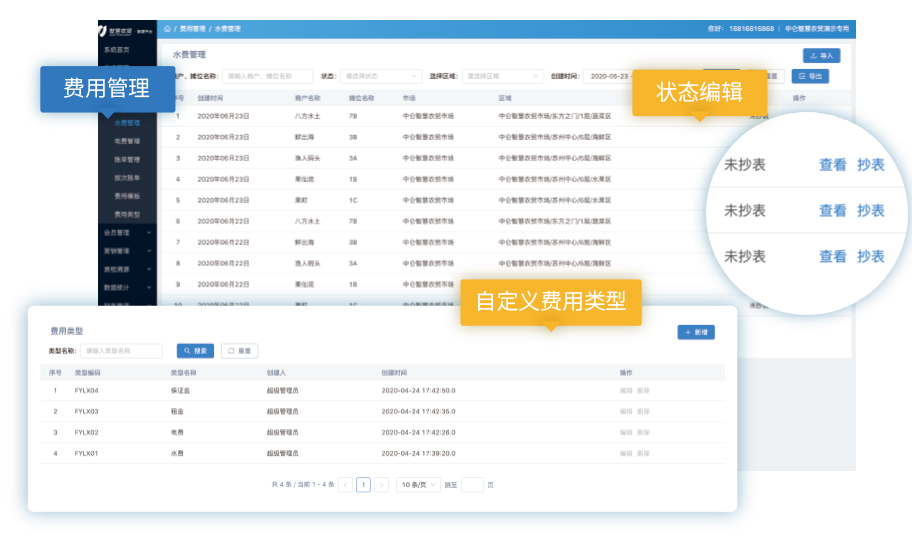Open the 选择区域 area dropdown filter
This screenshot has height=544, width=912.
click(502, 76)
